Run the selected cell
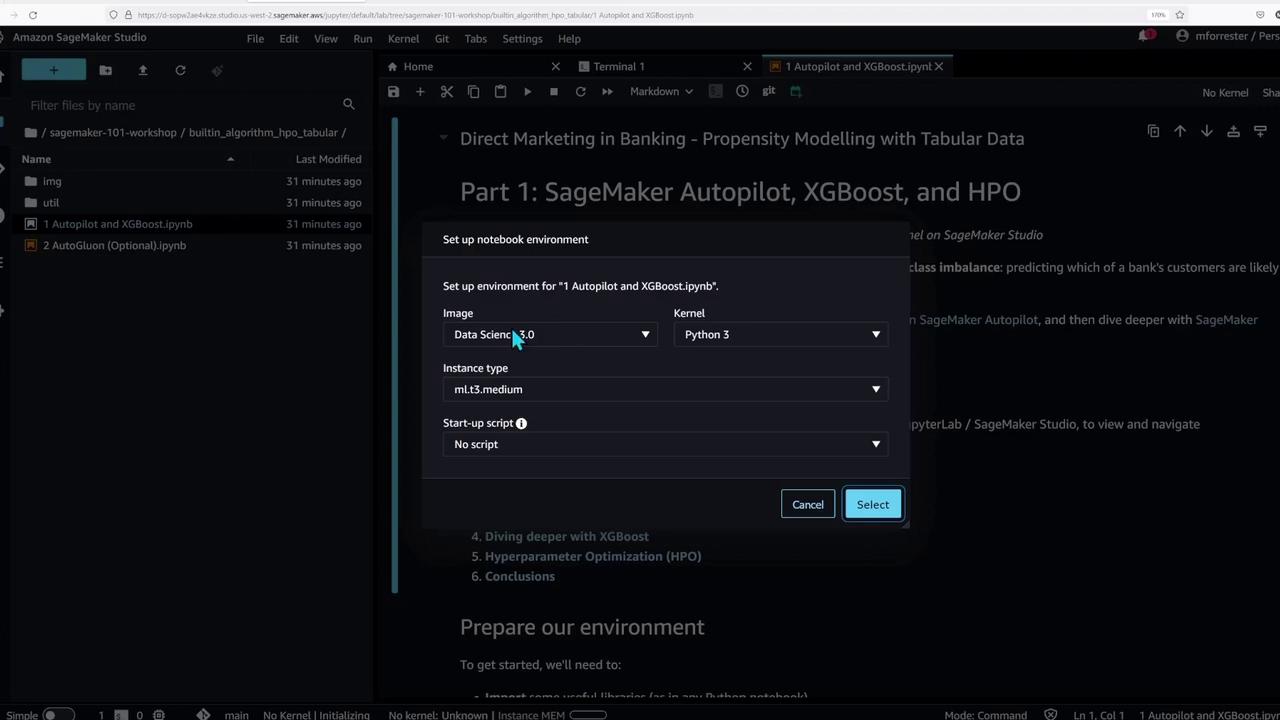 527,92
